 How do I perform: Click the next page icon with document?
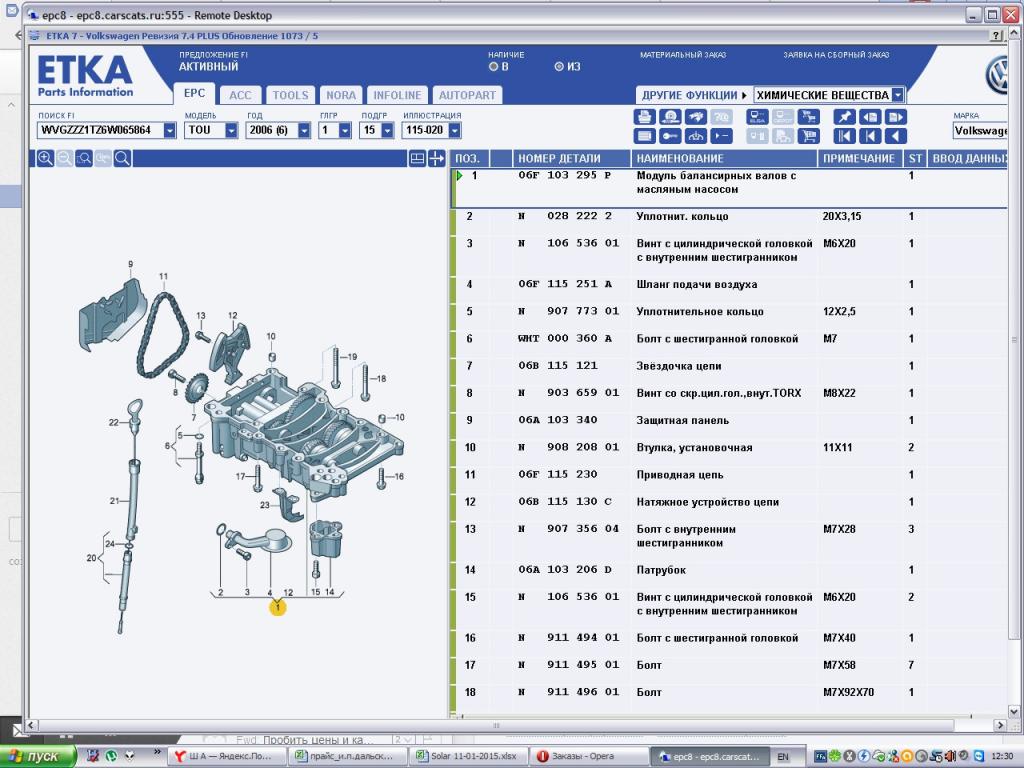[896, 117]
